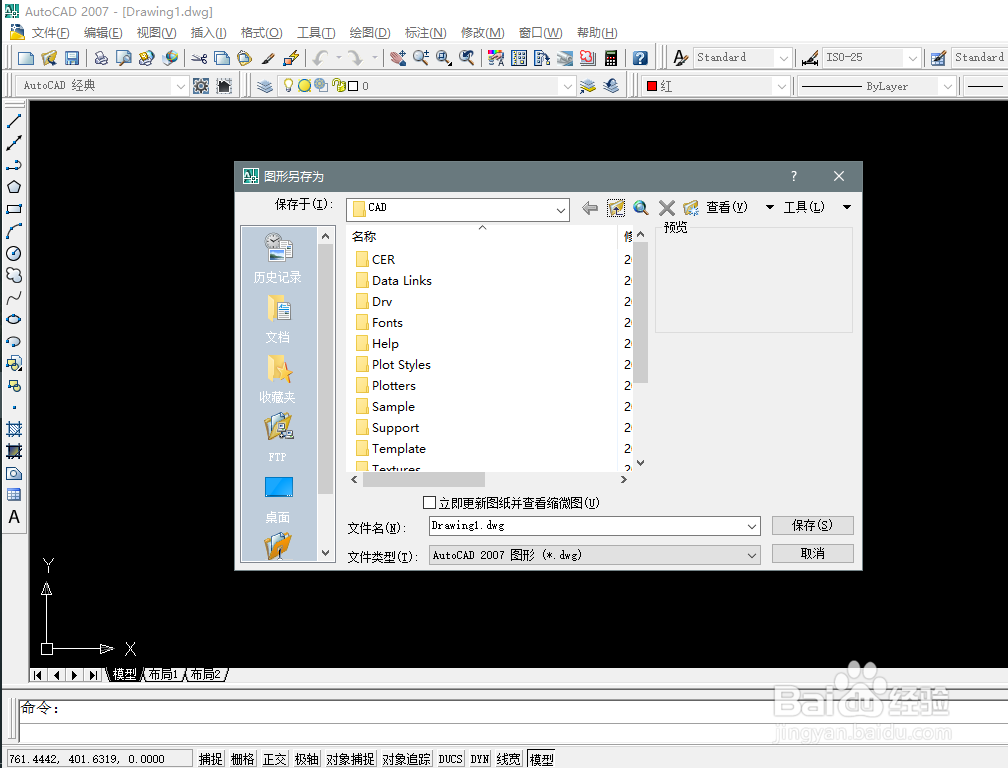1008x768 pixels.
Task: Open the 格式(O) menu
Action: pyautogui.click(x=261, y=33)
